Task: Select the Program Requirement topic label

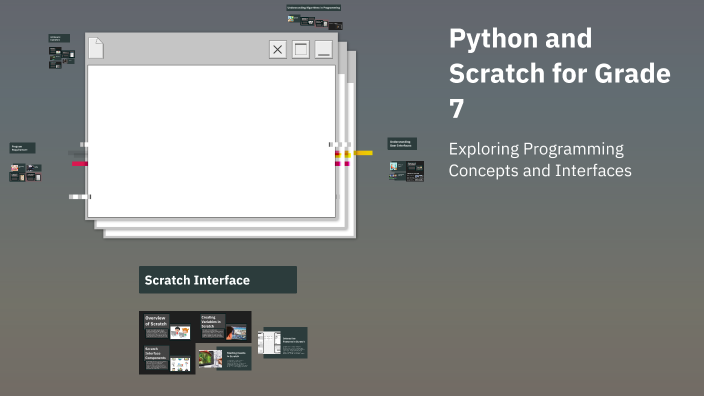Action: [x=22, y=148]
